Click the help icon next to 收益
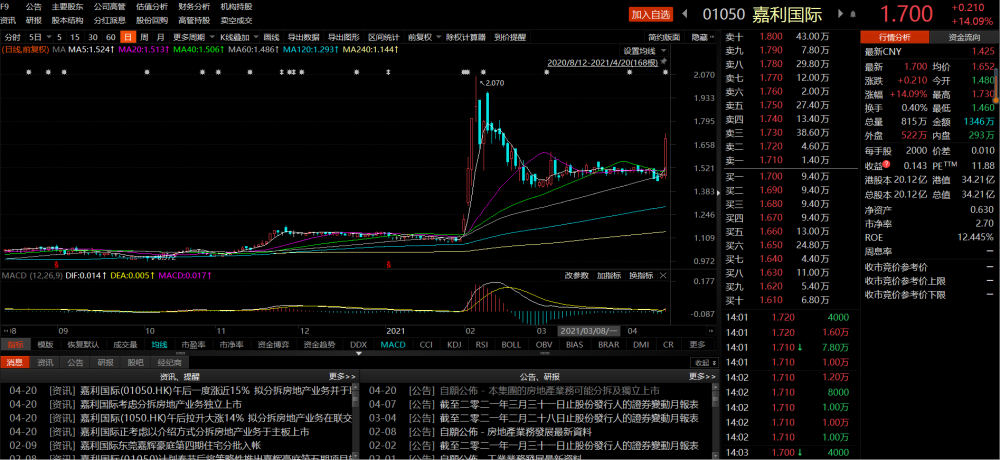This screenshot has width=1000, height=460. 887,165
